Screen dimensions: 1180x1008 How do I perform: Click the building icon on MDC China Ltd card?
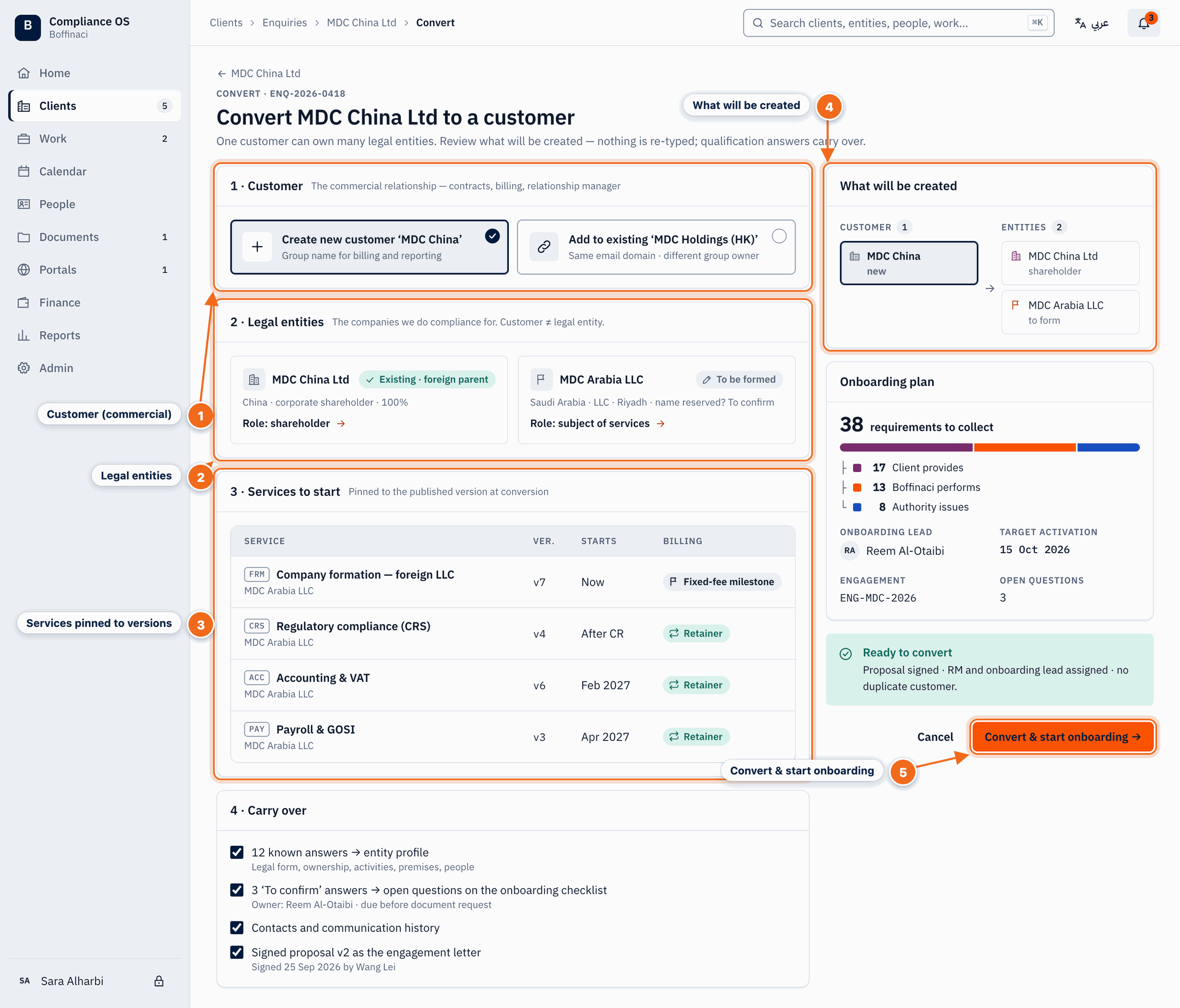(254, 379)
